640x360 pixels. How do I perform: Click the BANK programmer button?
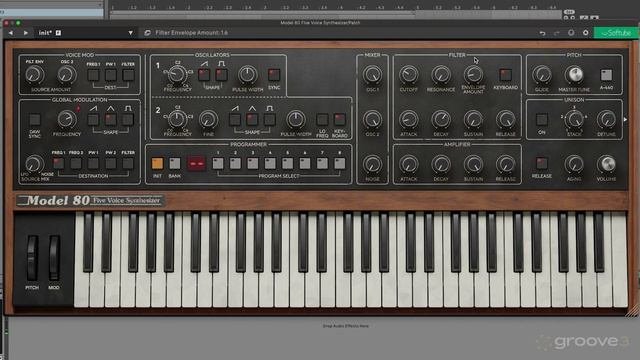[x=175, y=164]
